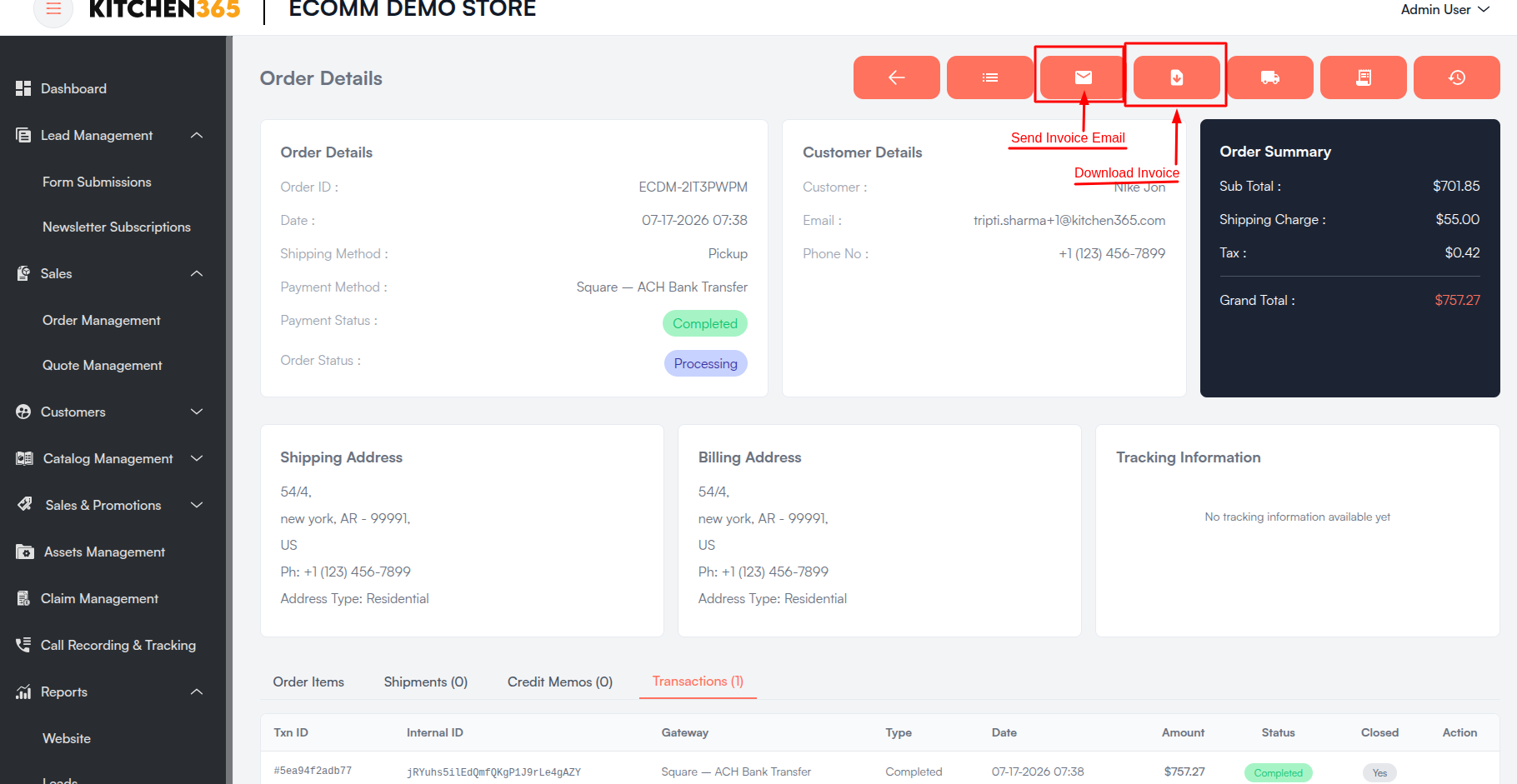Switch to the Order Items tab
The height and width of the screenshot is (784, 1517).
pyautogui.click(x=308, y=682)
